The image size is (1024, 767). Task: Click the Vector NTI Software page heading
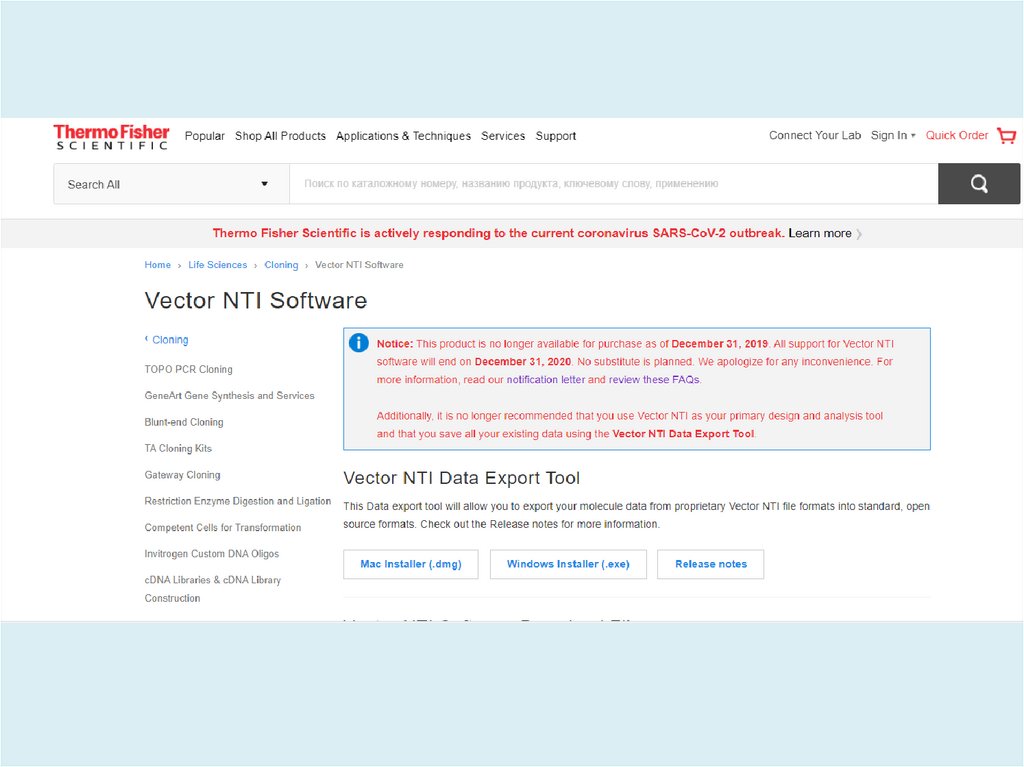click(x=255, y=301)
